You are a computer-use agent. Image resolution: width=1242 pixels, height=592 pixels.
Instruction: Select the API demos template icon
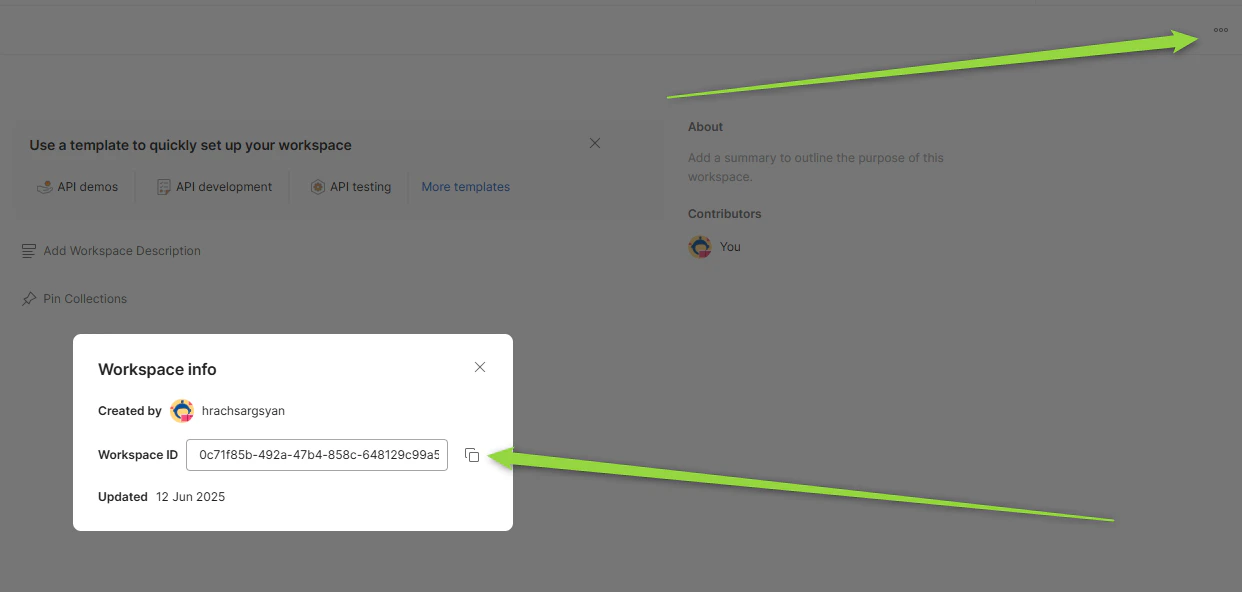coord(44,186)
